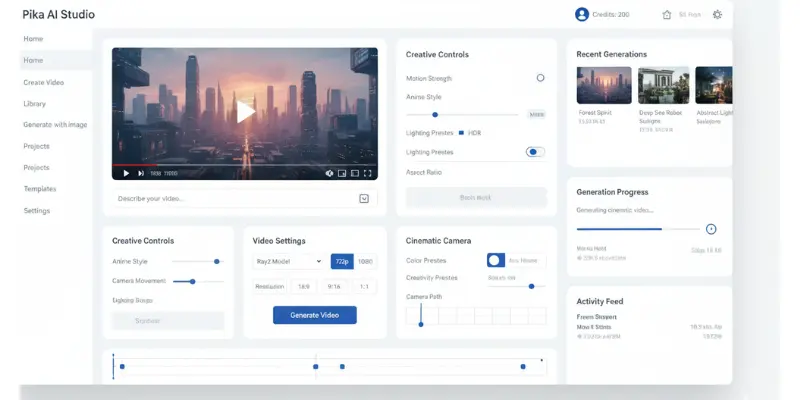Click the small play button in the video controls
This screenshot has width=800, height=400.
[126, 173]
